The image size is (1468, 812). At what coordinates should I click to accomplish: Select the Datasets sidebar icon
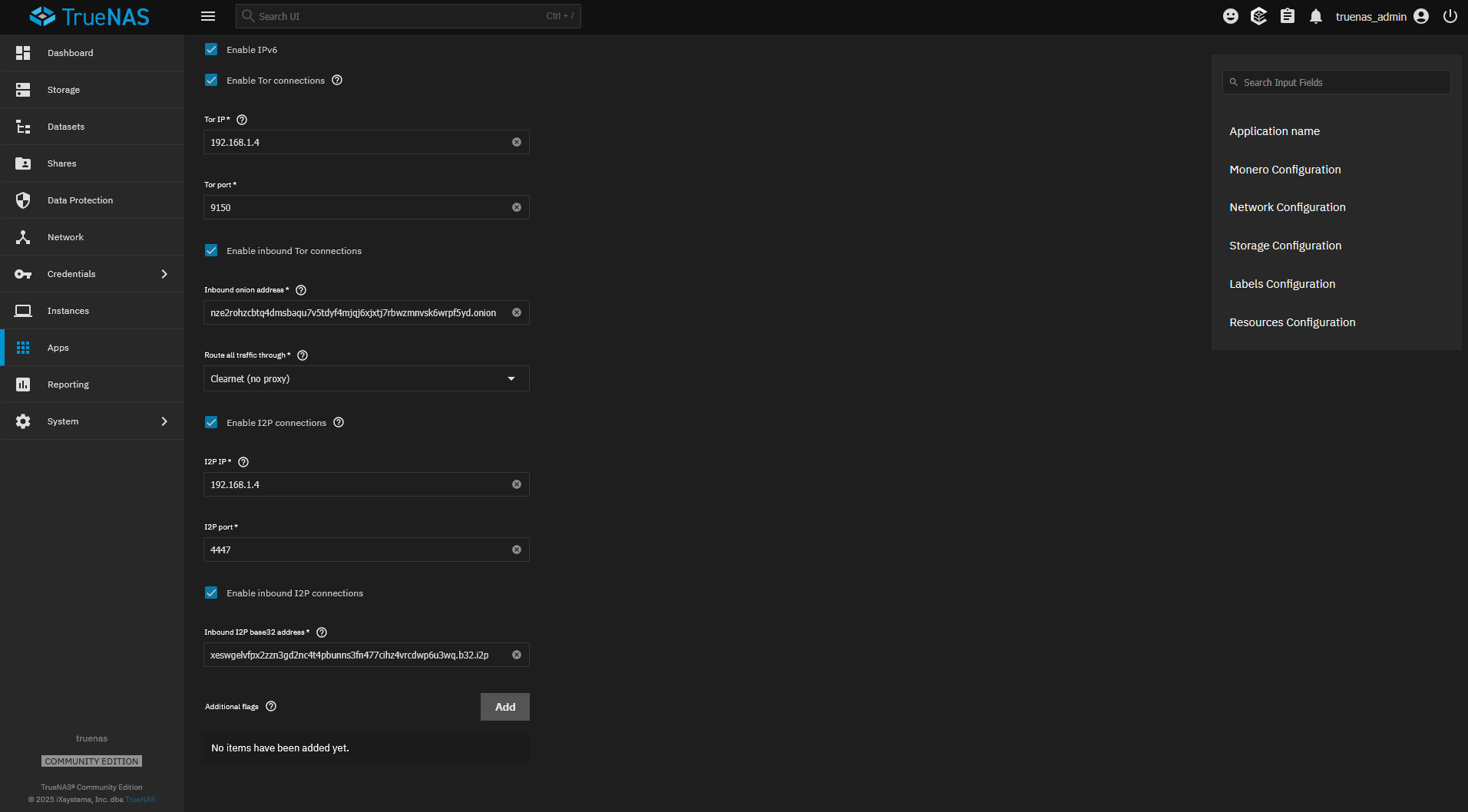coord(65,126)
